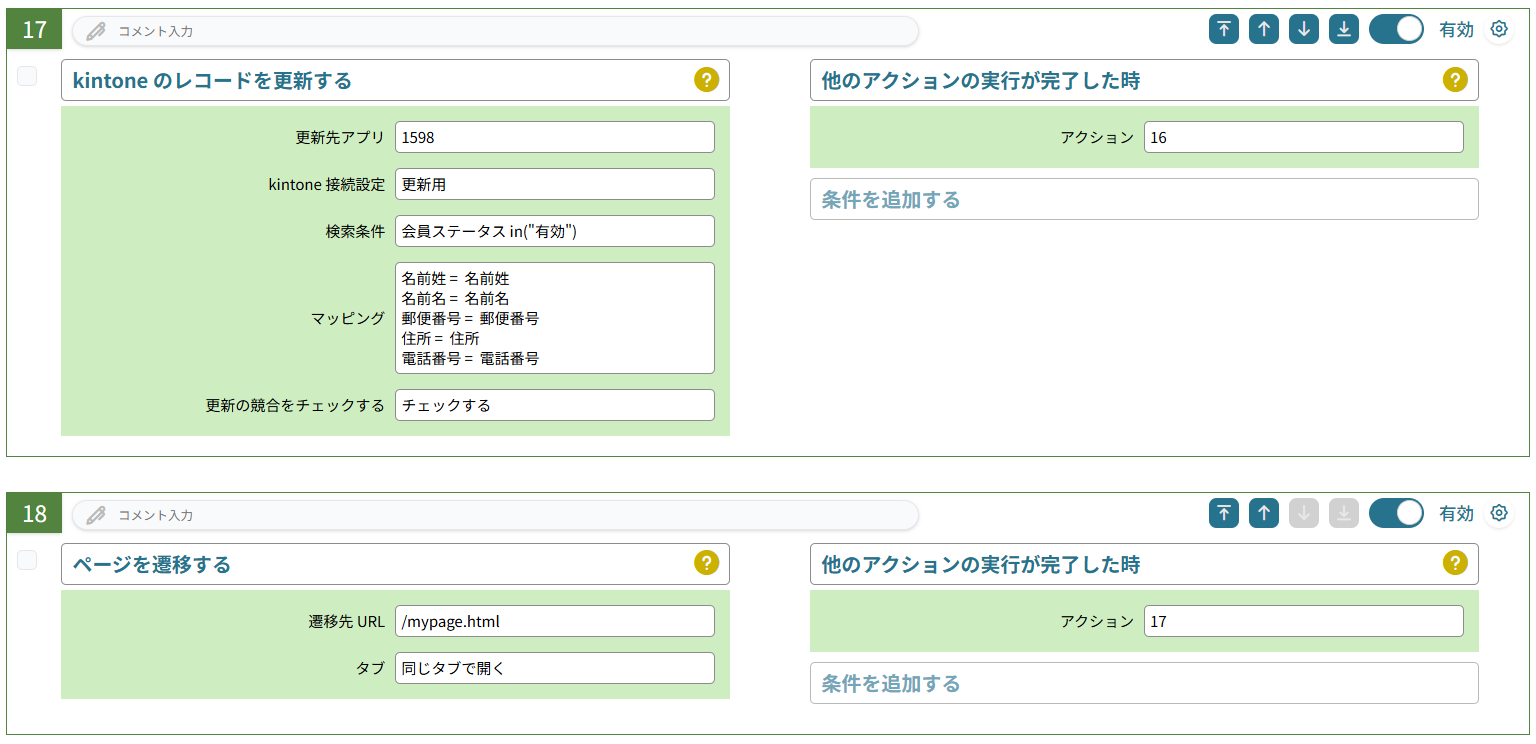Open help for action 17 completion condition
The image size is (1536, 744).
tap(1455, 80)
